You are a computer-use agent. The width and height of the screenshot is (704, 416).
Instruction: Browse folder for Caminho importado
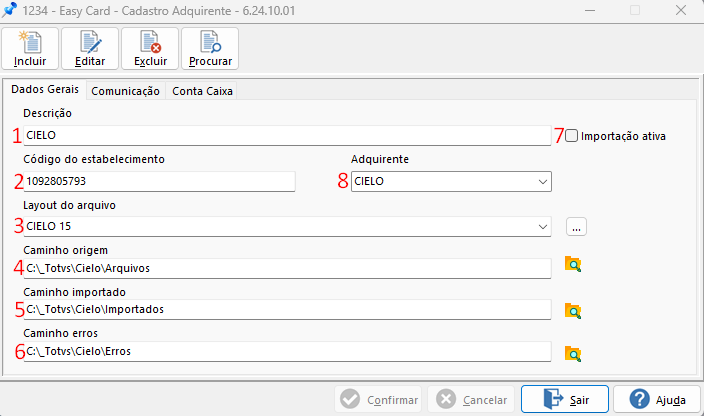573,310
